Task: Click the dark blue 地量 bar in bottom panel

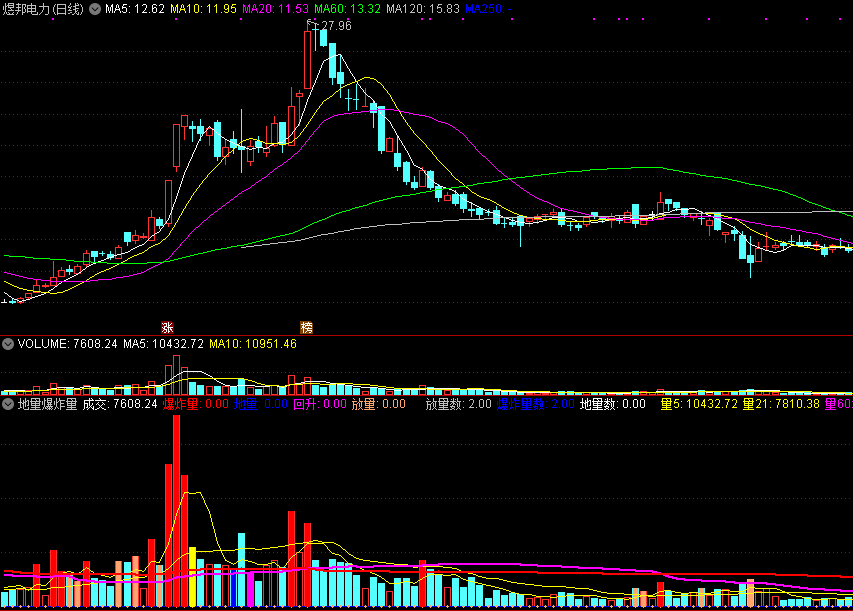Action: [233, 588]
